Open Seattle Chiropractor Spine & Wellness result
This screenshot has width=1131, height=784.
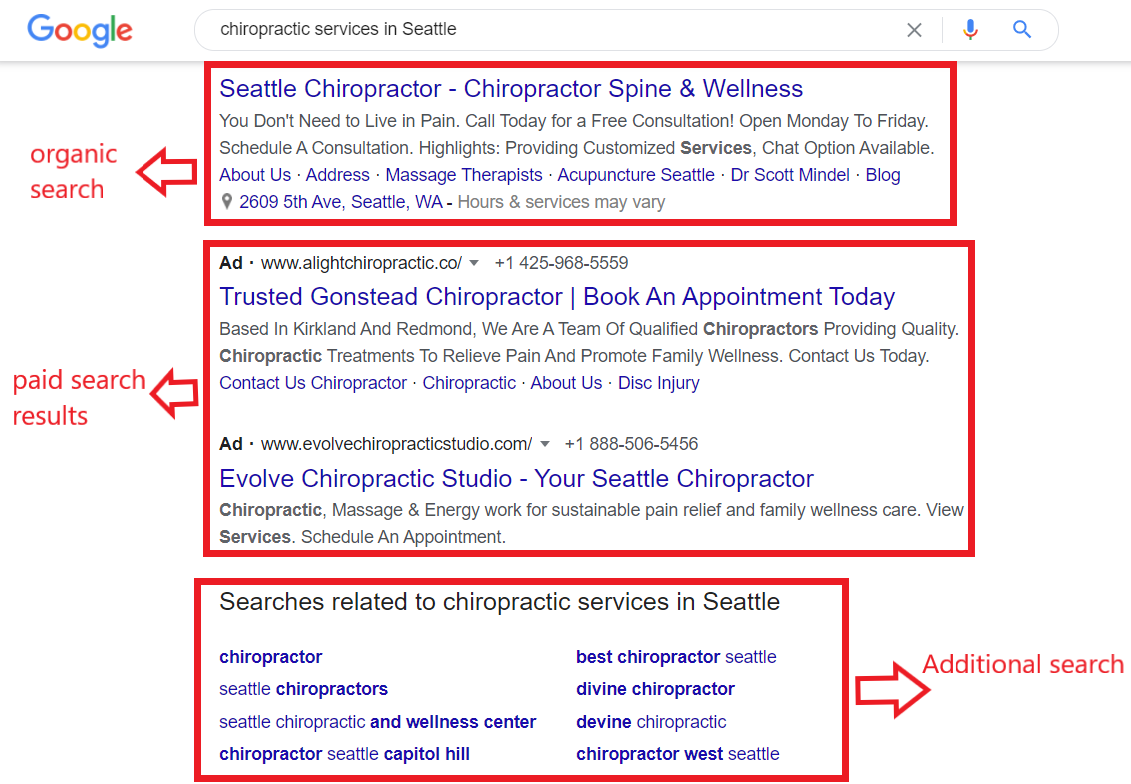point(511,89)
